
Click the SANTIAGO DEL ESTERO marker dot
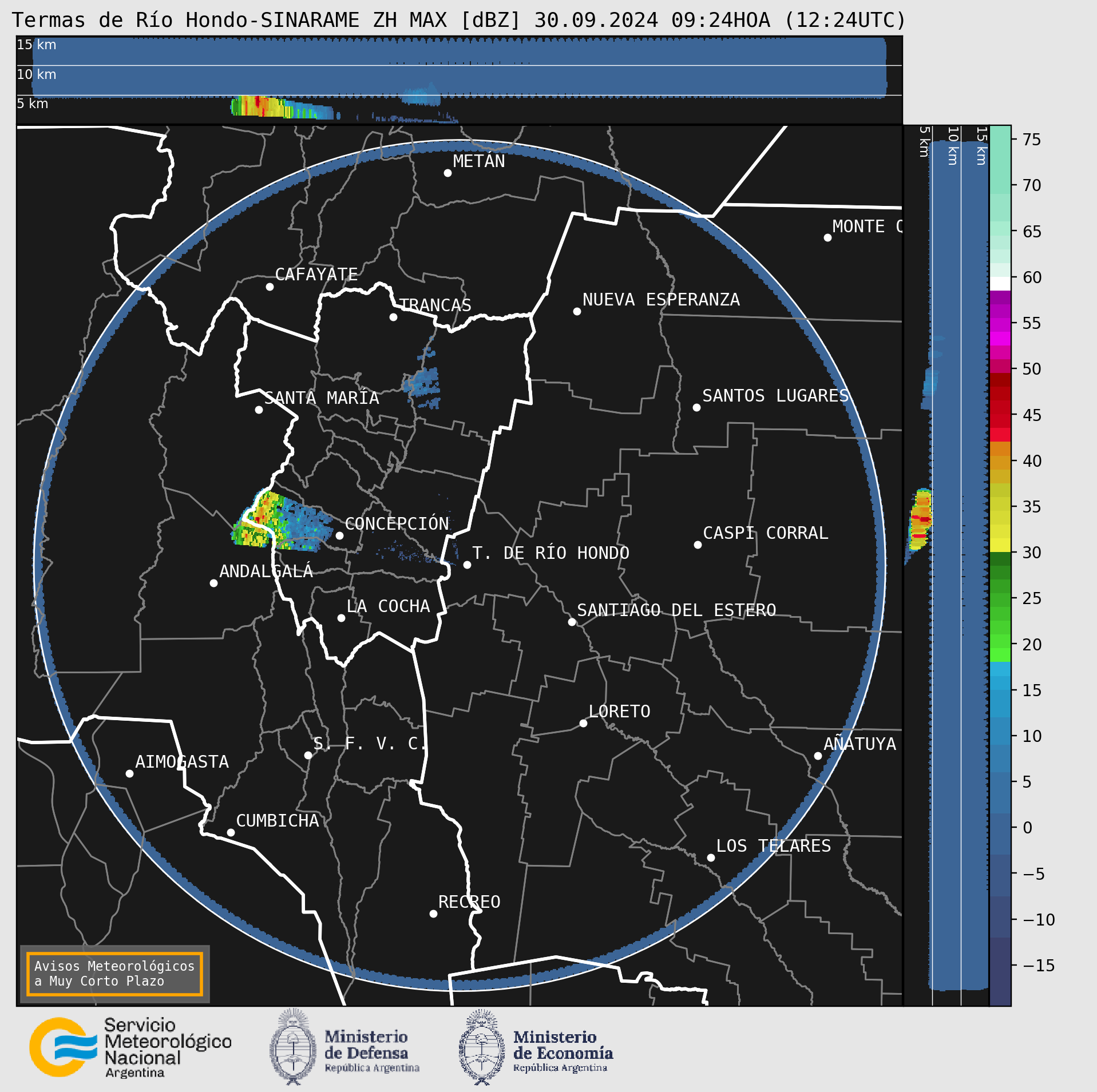572,622
